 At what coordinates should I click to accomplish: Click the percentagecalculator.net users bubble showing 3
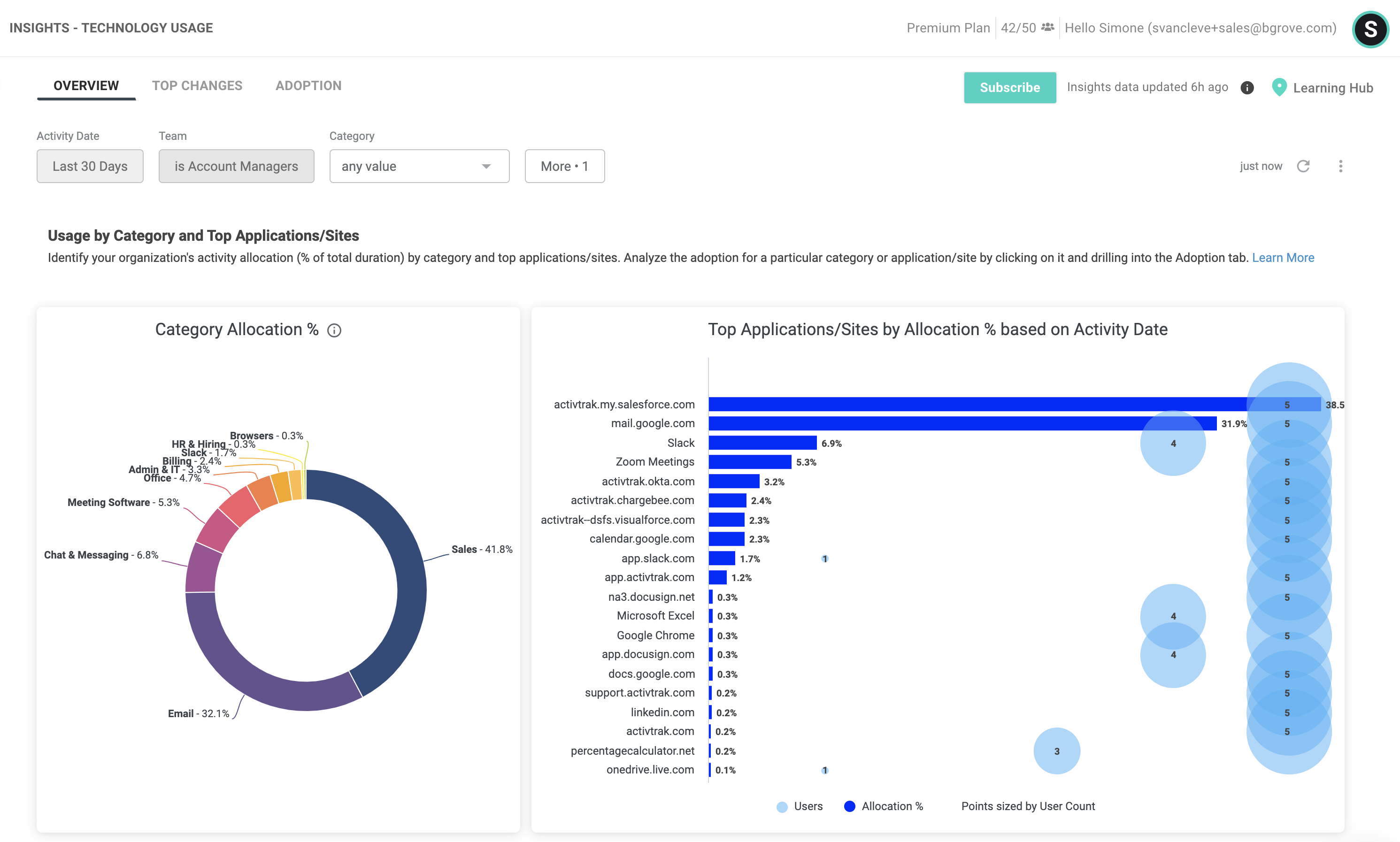(x=1057, y=751)
